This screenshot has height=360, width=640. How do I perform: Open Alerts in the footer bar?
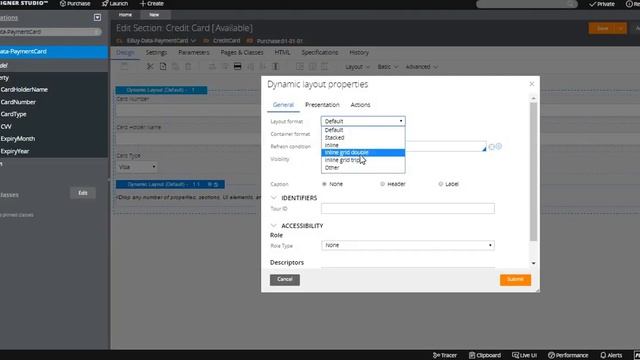(611, 355)
